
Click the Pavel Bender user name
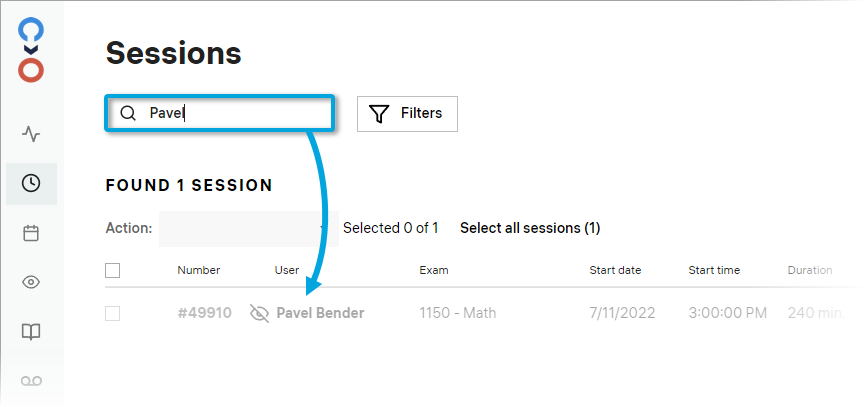(x=320, y=313)
